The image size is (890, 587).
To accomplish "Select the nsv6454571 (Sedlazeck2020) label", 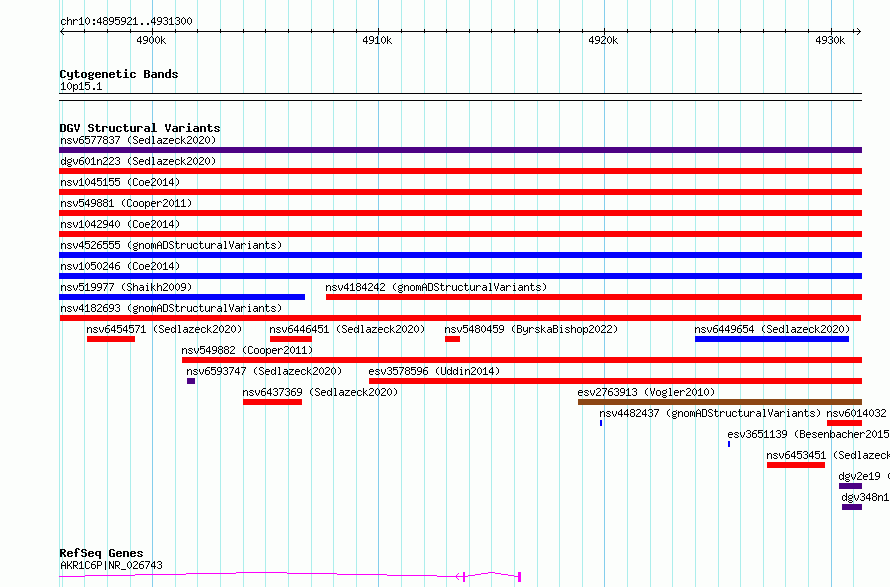I will tap(164, 329).
